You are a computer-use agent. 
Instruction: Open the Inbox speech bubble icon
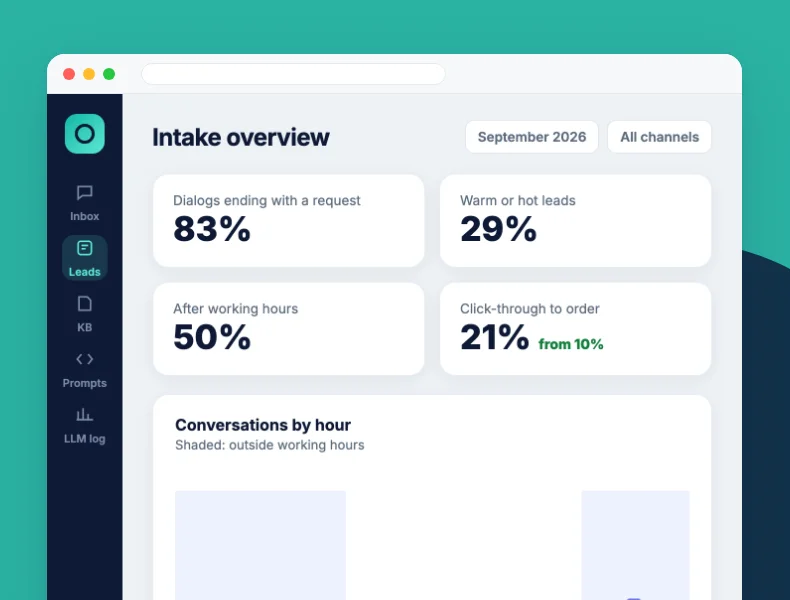[85, 192]
